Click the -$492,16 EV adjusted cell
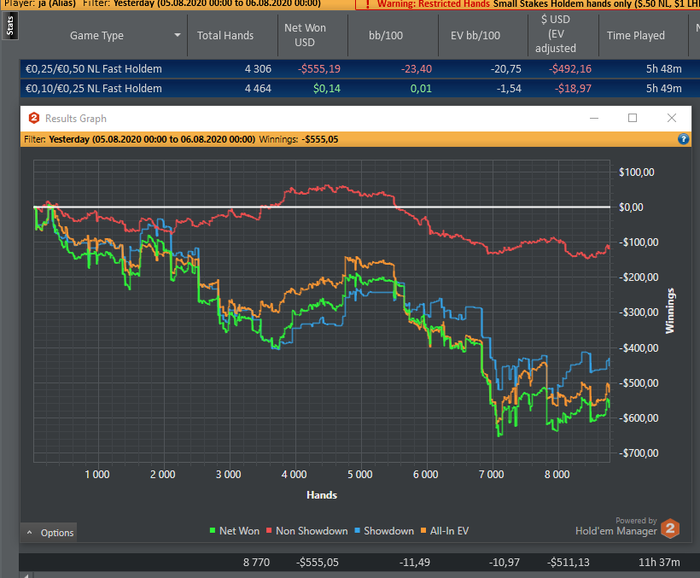 (x=570, y=69)
